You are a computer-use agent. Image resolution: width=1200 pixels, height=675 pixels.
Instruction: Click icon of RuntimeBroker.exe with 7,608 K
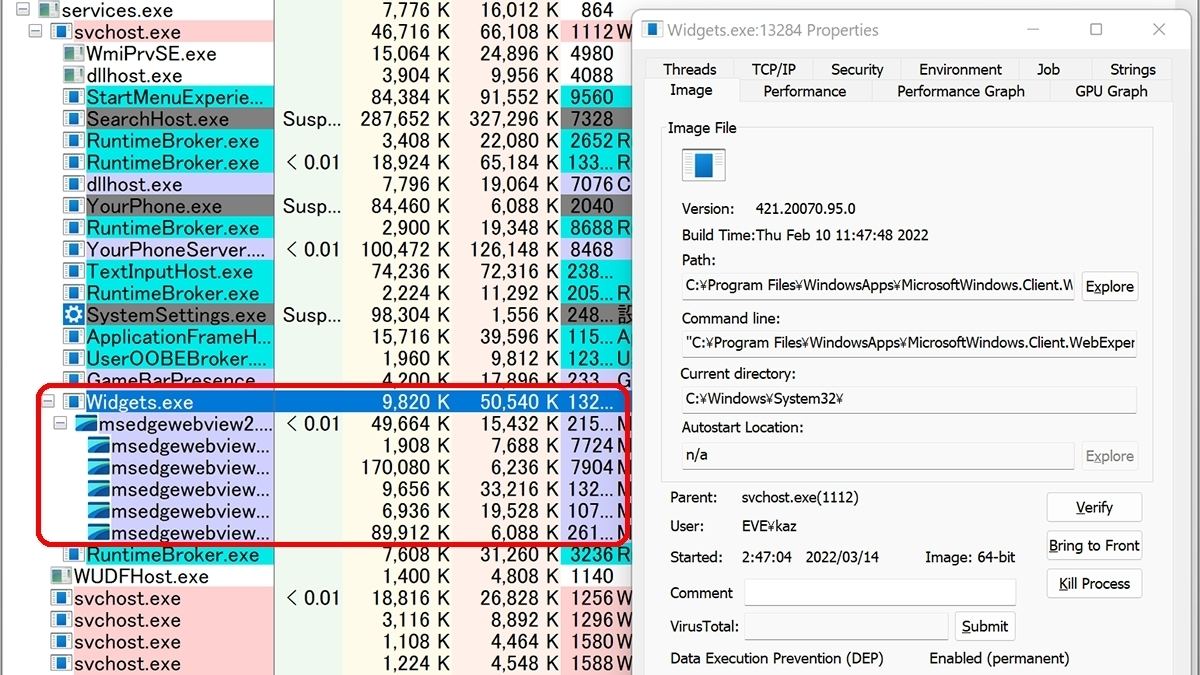tap(73, 555)
